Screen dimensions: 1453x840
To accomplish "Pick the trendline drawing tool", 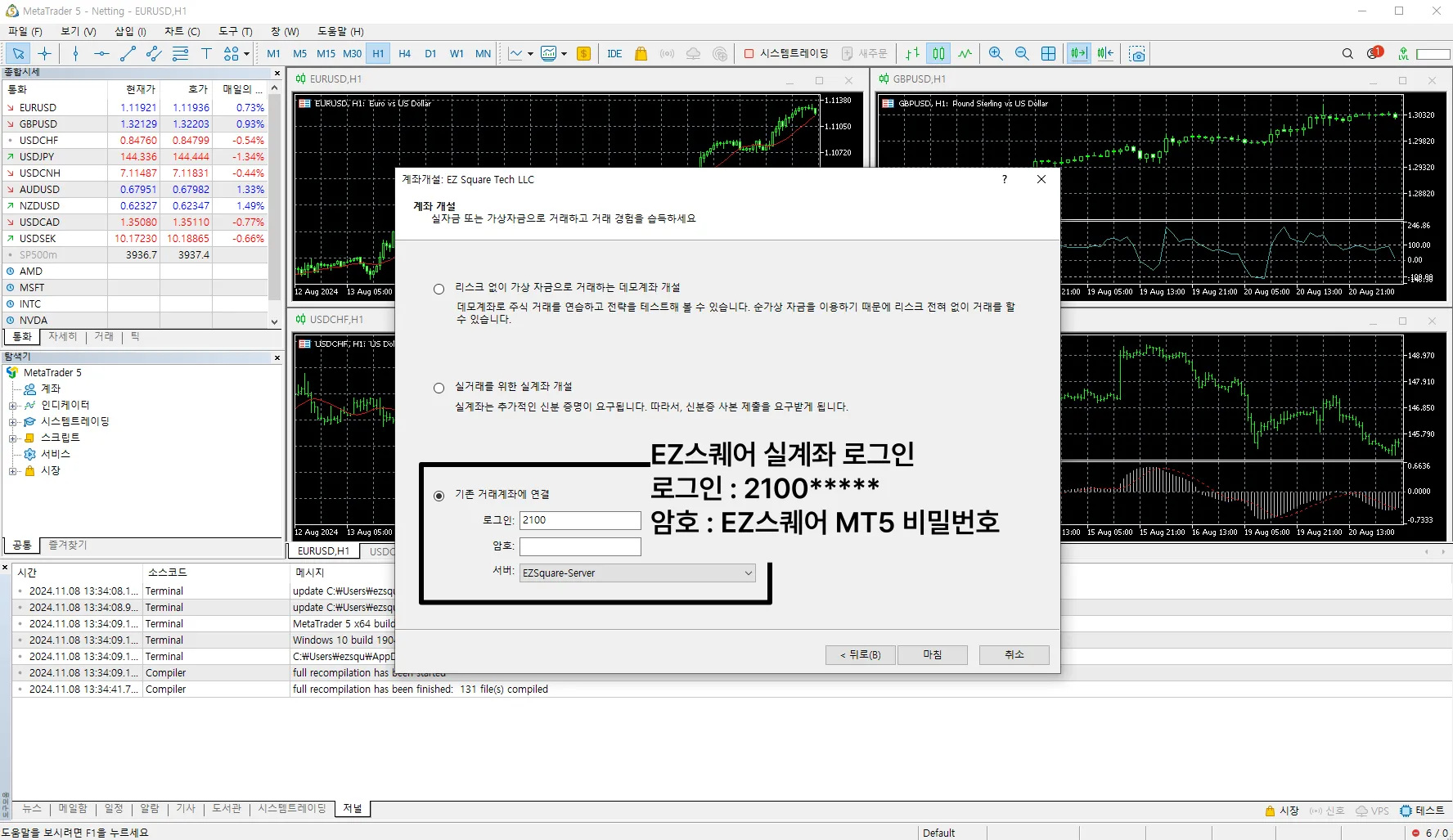I will pyautogui.click(x=128, y=54).
